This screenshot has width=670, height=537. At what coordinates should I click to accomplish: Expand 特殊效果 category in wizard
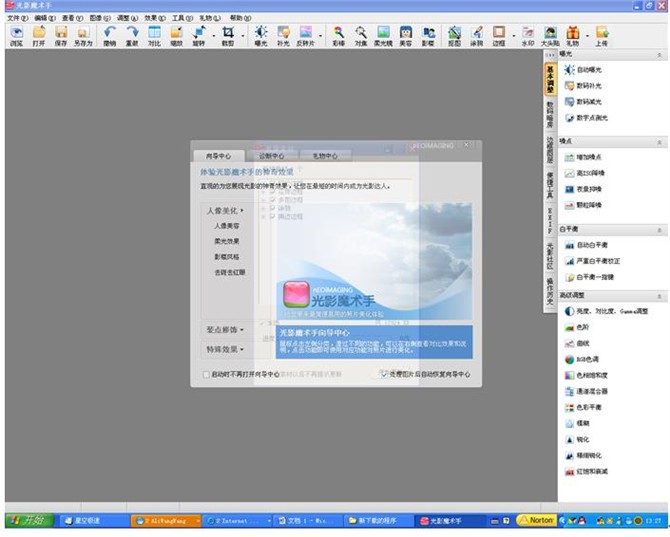click(225, 349)
